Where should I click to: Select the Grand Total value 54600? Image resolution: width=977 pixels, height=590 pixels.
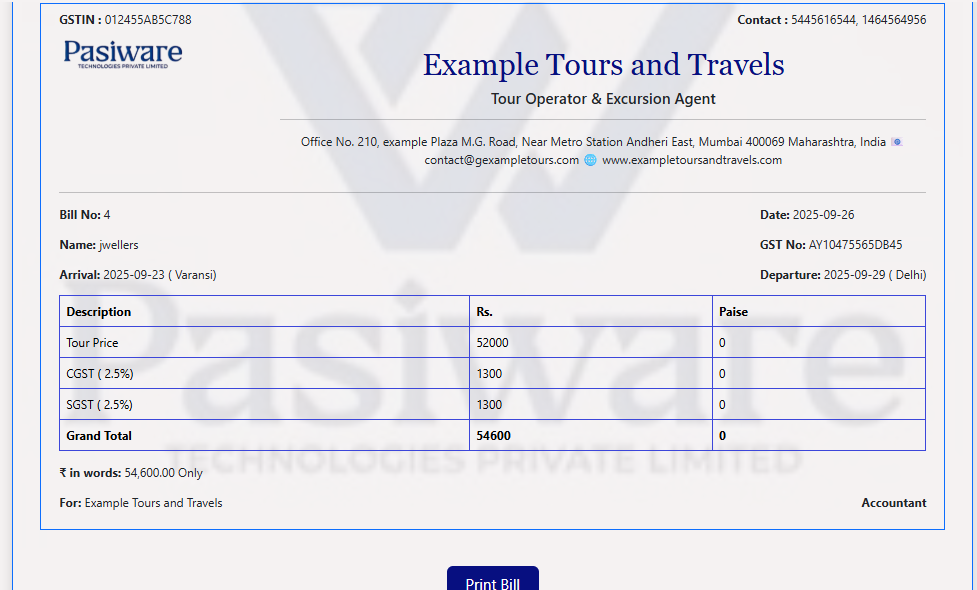click(494, 435)
